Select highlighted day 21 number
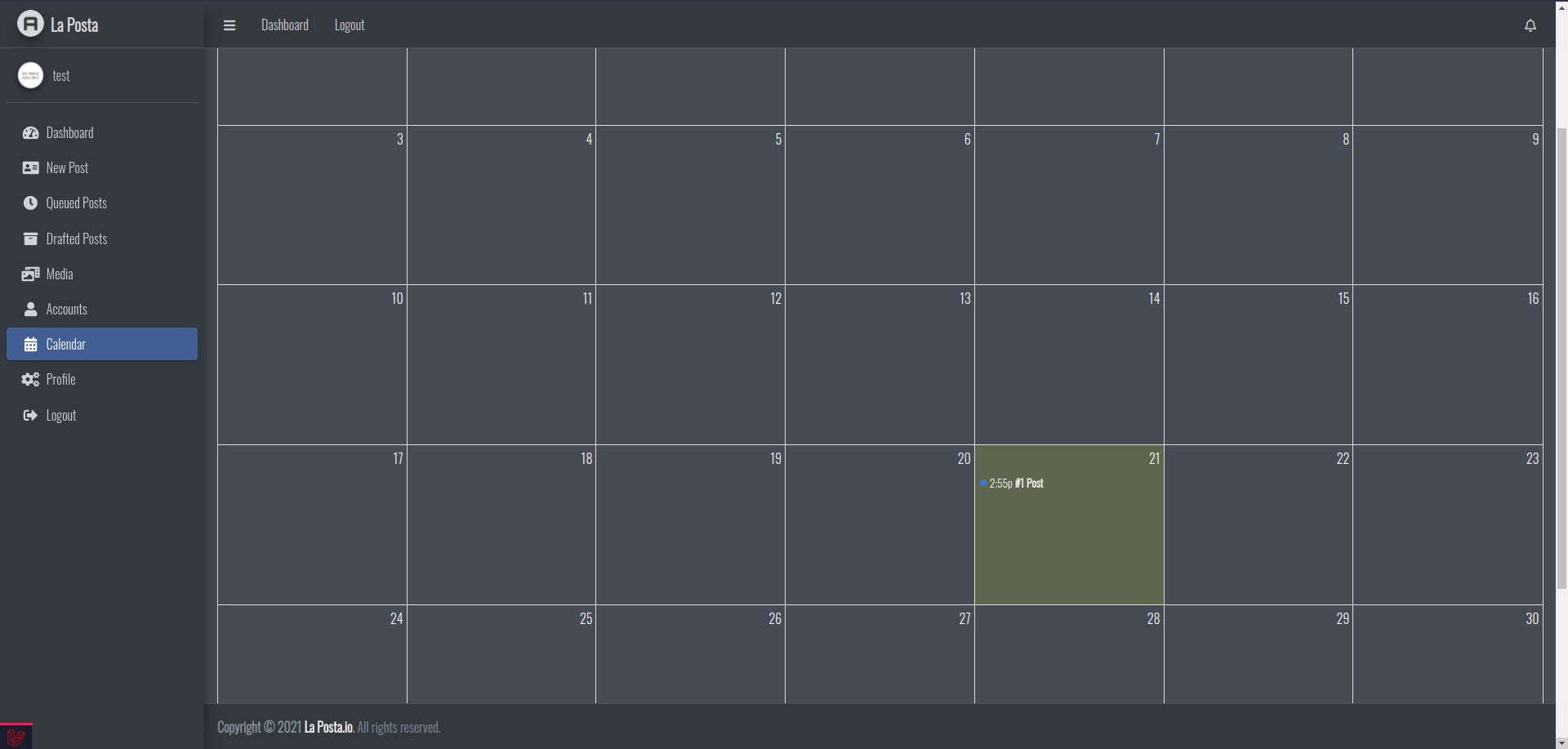This screenshot has height=749, width=1568. click(x=1155, y=458)
